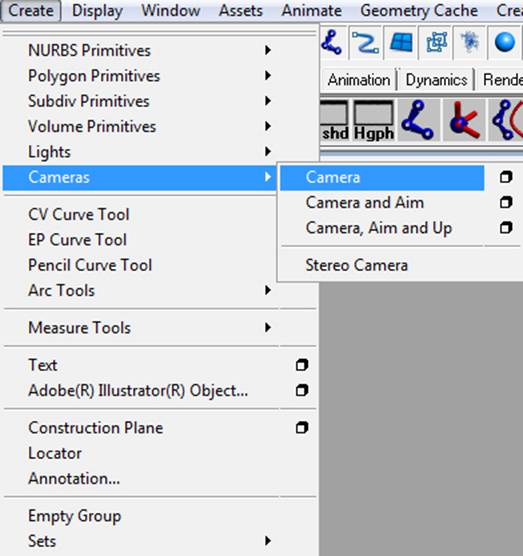Open option box for Camera and Aim
This screenshot has height=556, width=523.
506,202
